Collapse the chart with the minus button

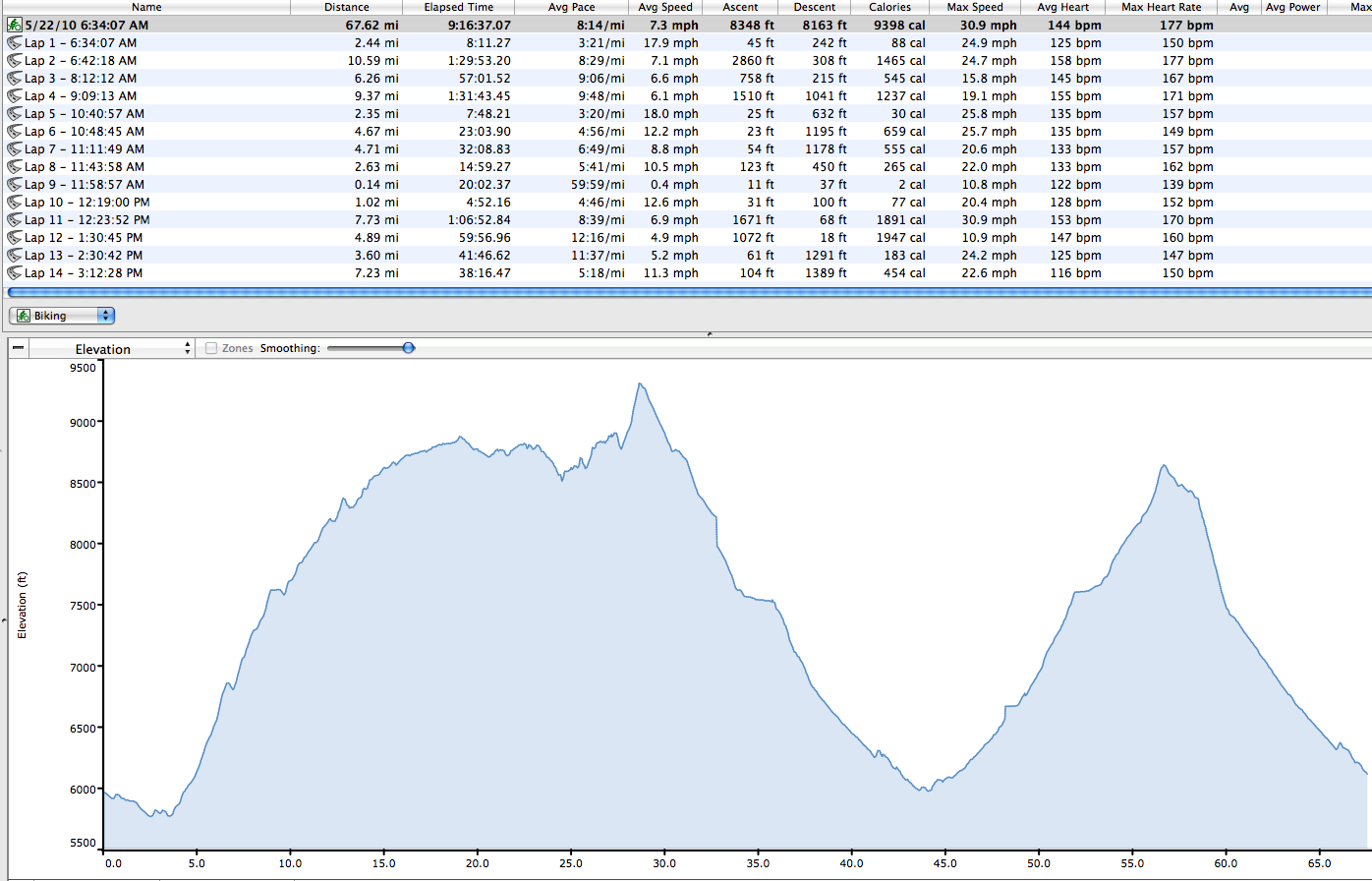pyautogui.click(x=18, y=349)
